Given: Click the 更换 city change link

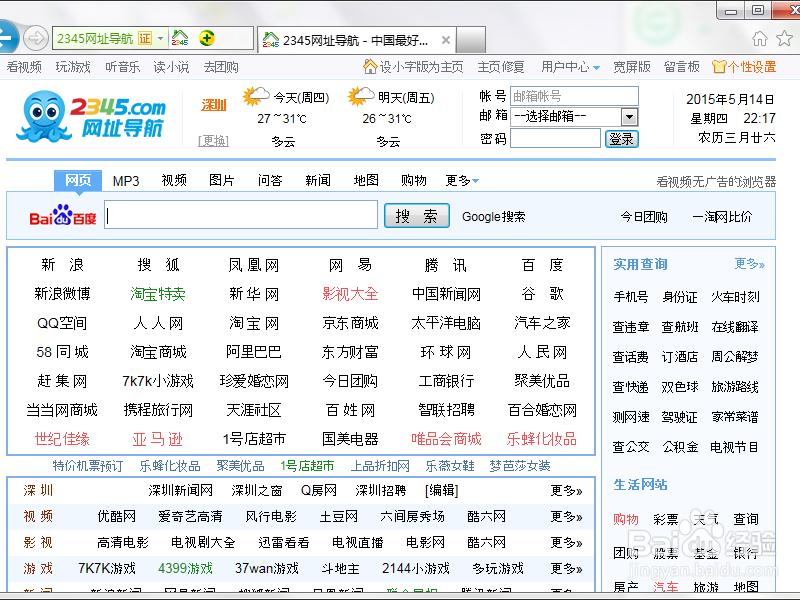Looking at the screenshot, I should [213, 141].
